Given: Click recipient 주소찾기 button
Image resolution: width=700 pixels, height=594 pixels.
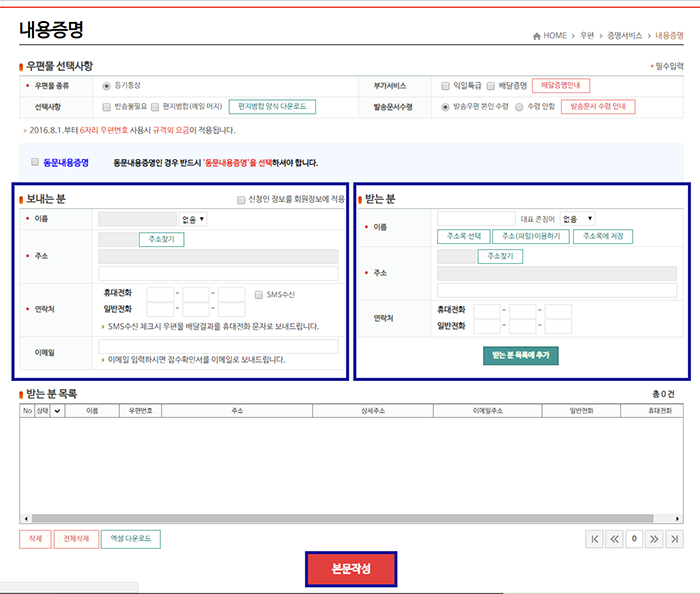Looking at the screenshot, I should [500, 257].
